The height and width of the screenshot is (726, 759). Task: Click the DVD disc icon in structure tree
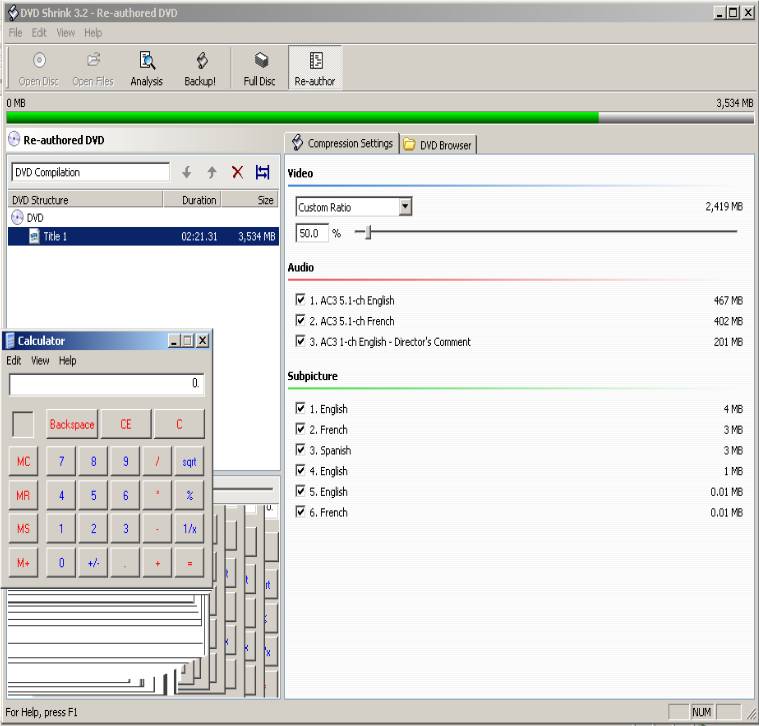(x=17, y=217)
